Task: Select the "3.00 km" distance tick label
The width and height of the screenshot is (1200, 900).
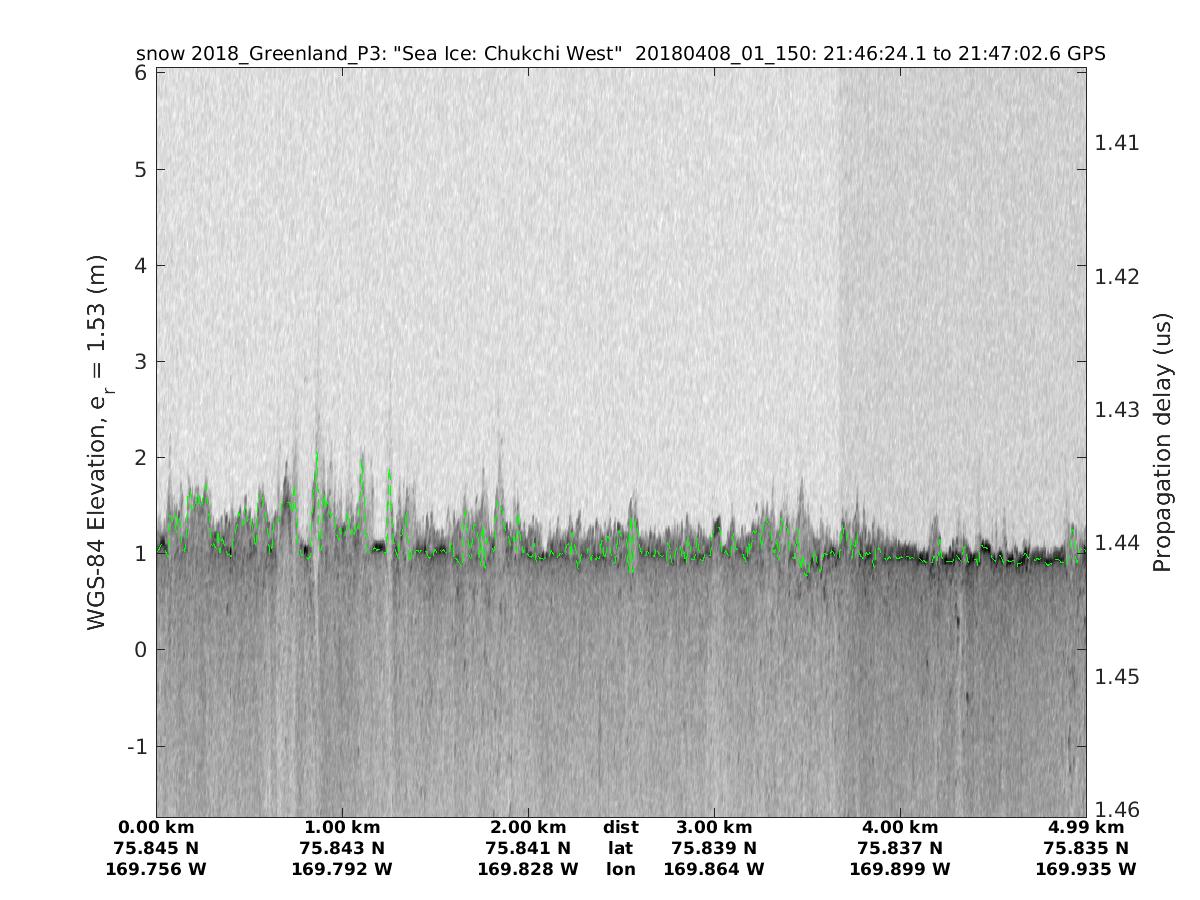Action: click(714, 827)
